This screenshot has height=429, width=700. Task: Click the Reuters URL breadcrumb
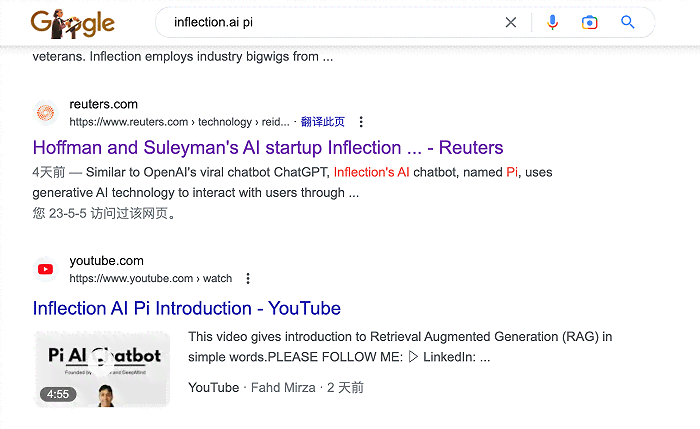point(179,122)
